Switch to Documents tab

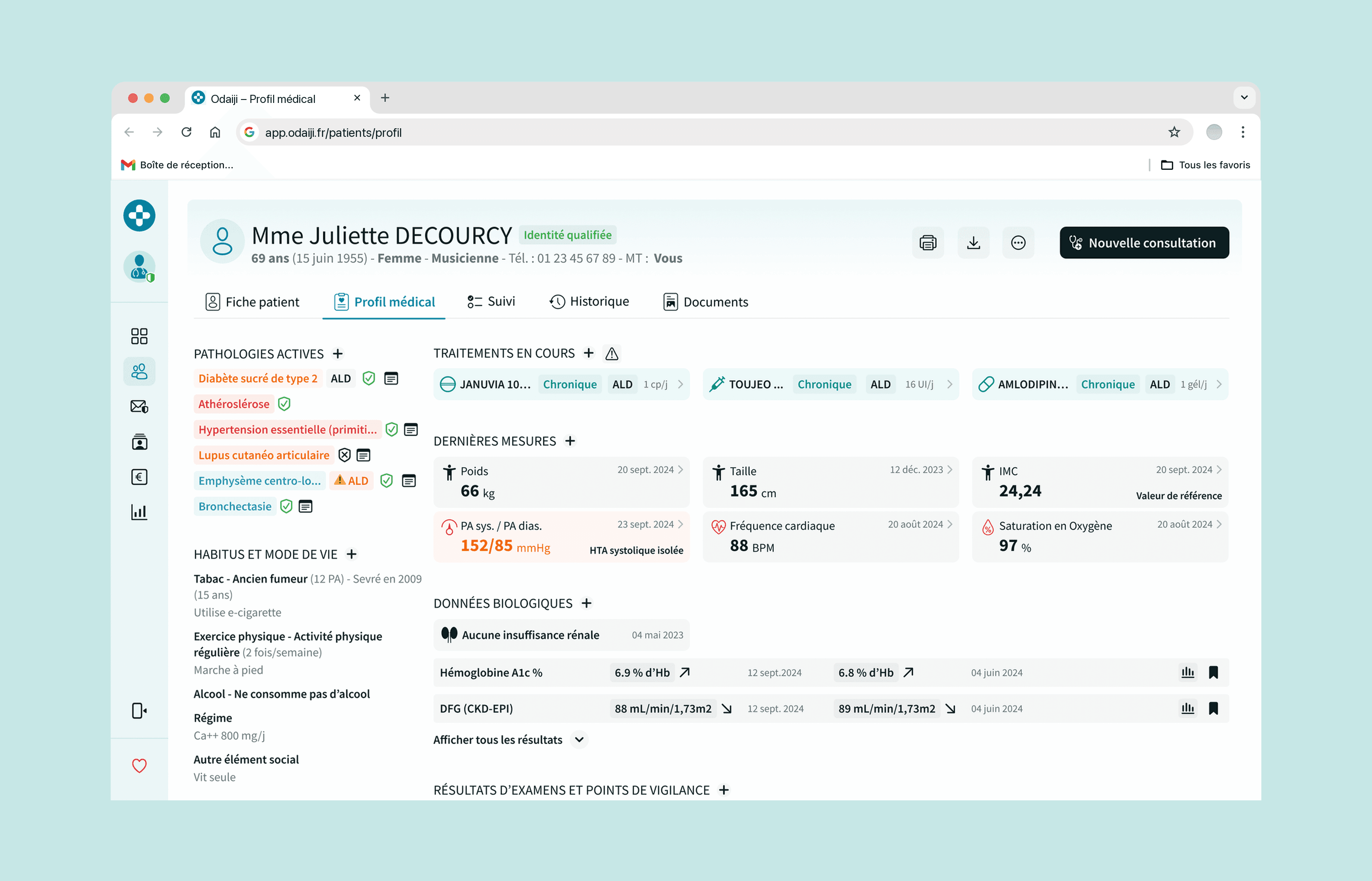[x=705, y=302]
